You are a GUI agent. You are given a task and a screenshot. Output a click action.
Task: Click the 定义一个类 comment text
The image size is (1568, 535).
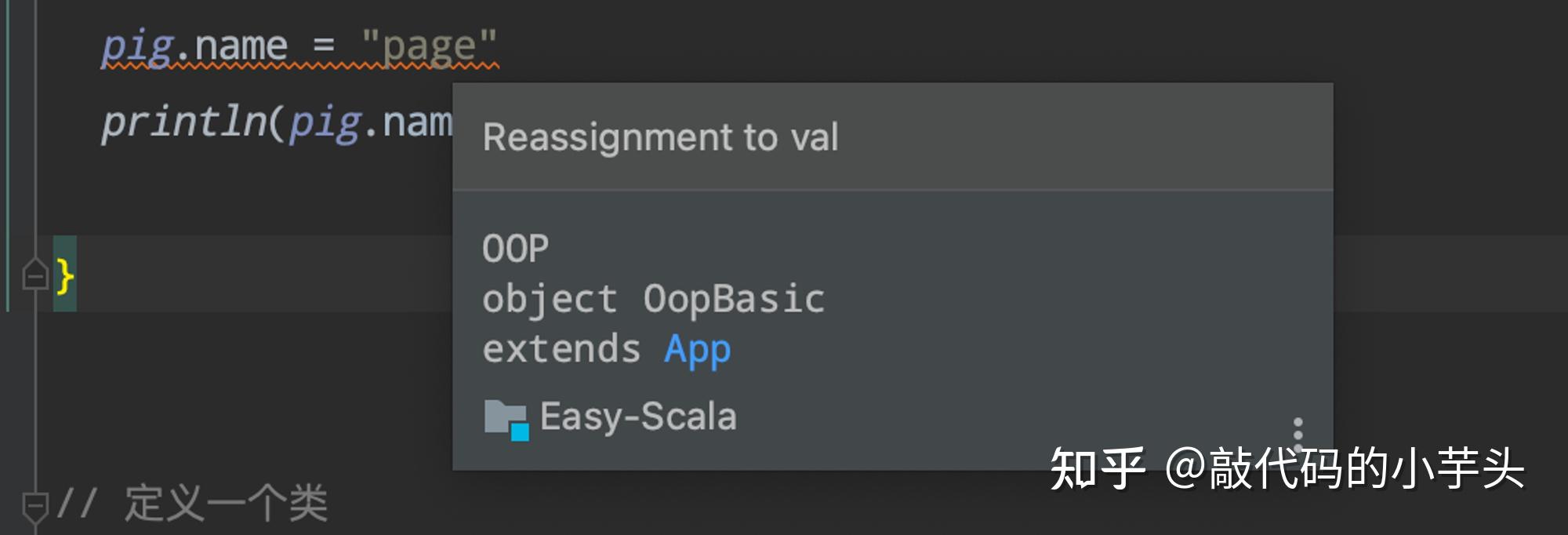point(226,503)
